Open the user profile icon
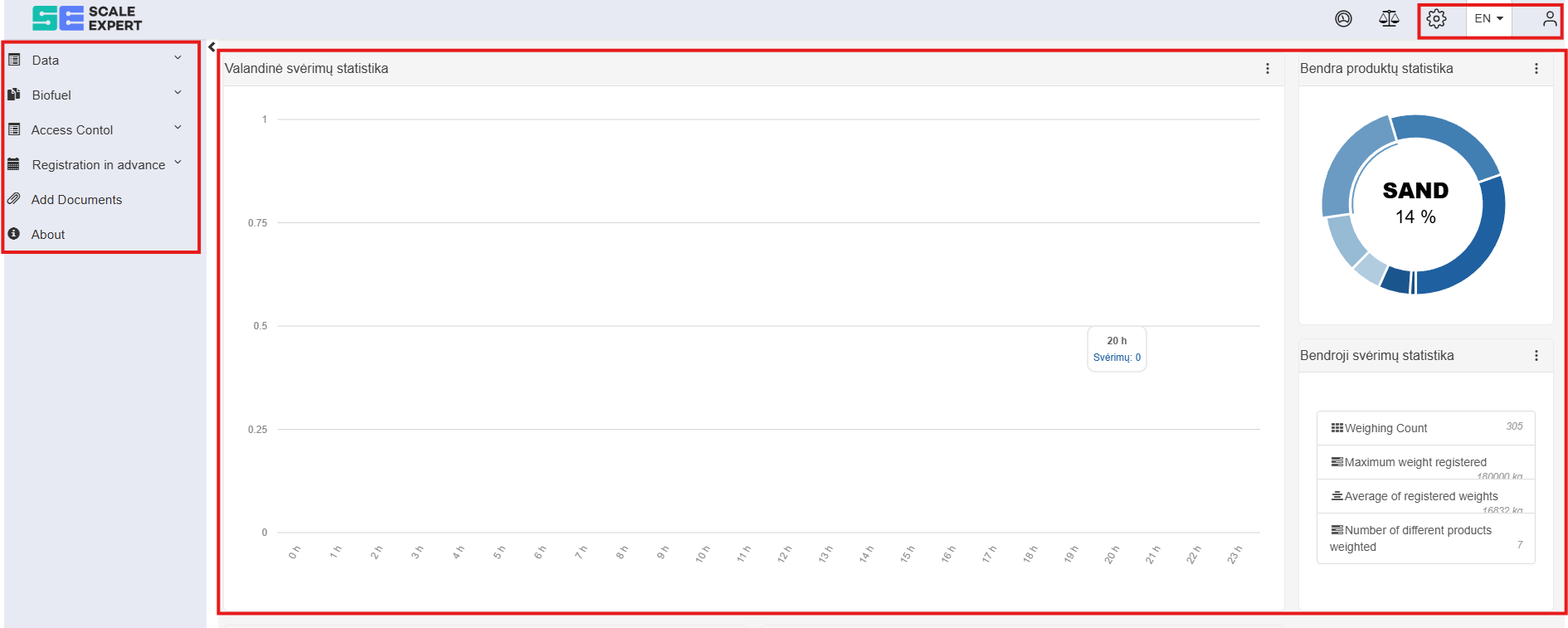The height and width of the screenshot is (628, 1568). pyautogui.click(x=1549, y=19)
